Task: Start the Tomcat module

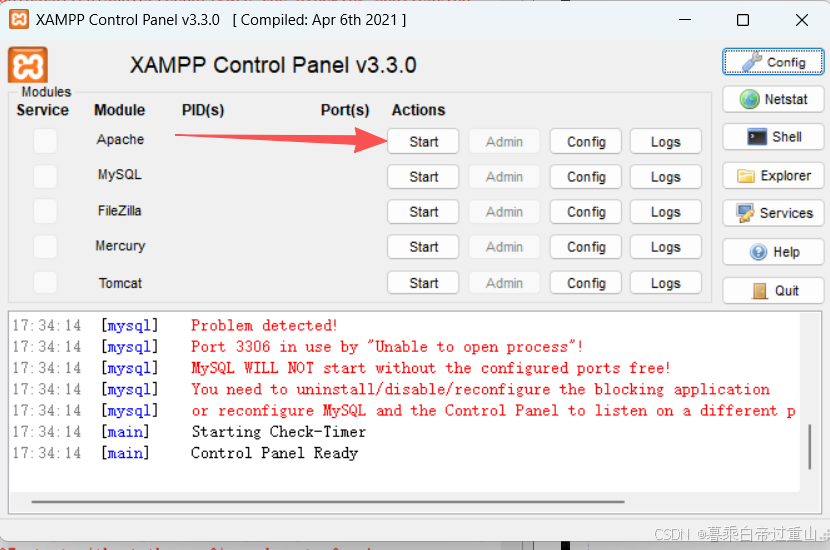Action: click(x=423, y=283)
